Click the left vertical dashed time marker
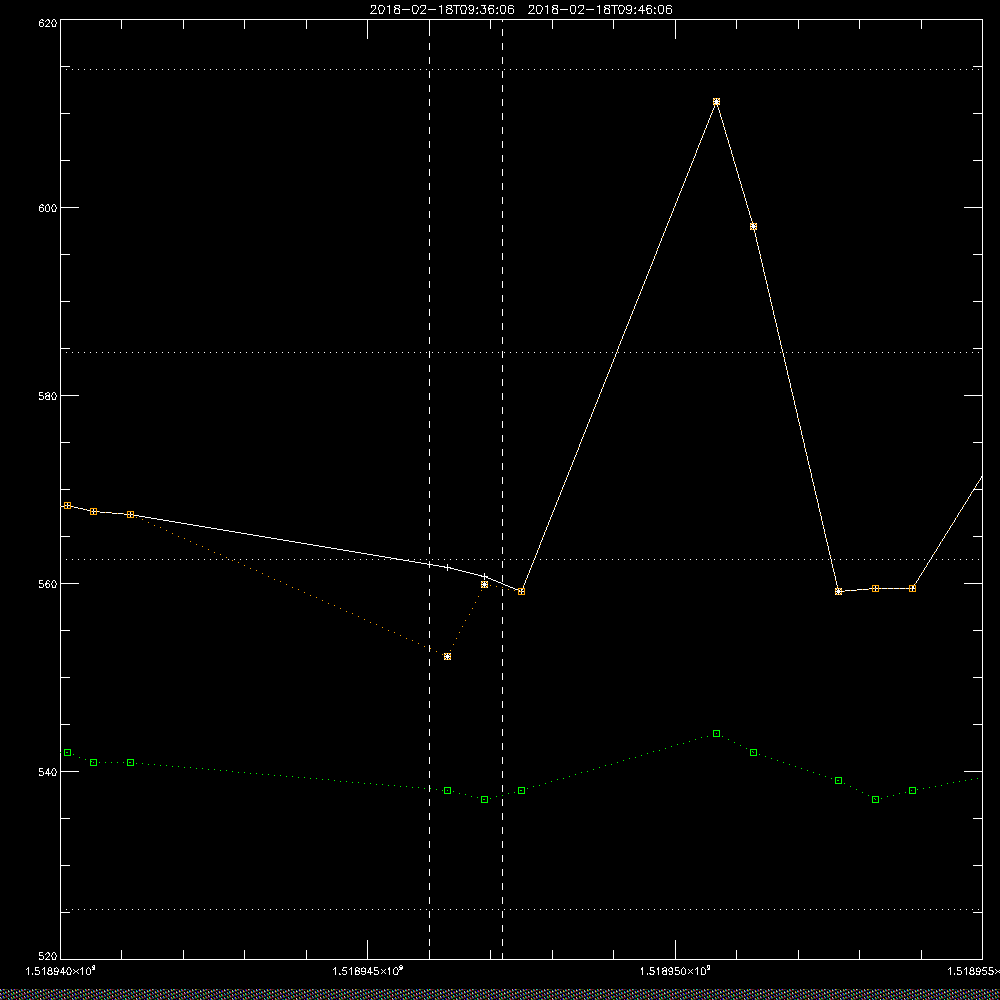Screen dimensions: 1000x1000 (429, 489)
